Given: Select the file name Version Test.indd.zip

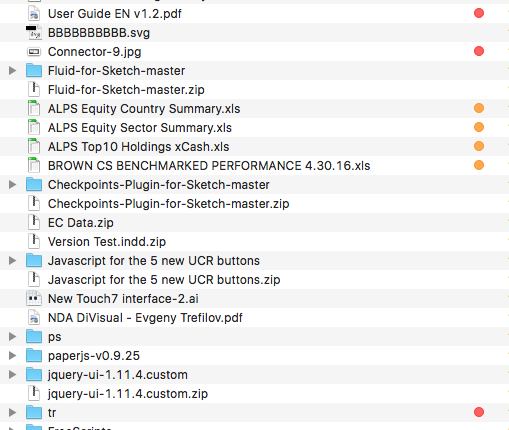Looking at the screenshot, I should [x=107, y=242].
